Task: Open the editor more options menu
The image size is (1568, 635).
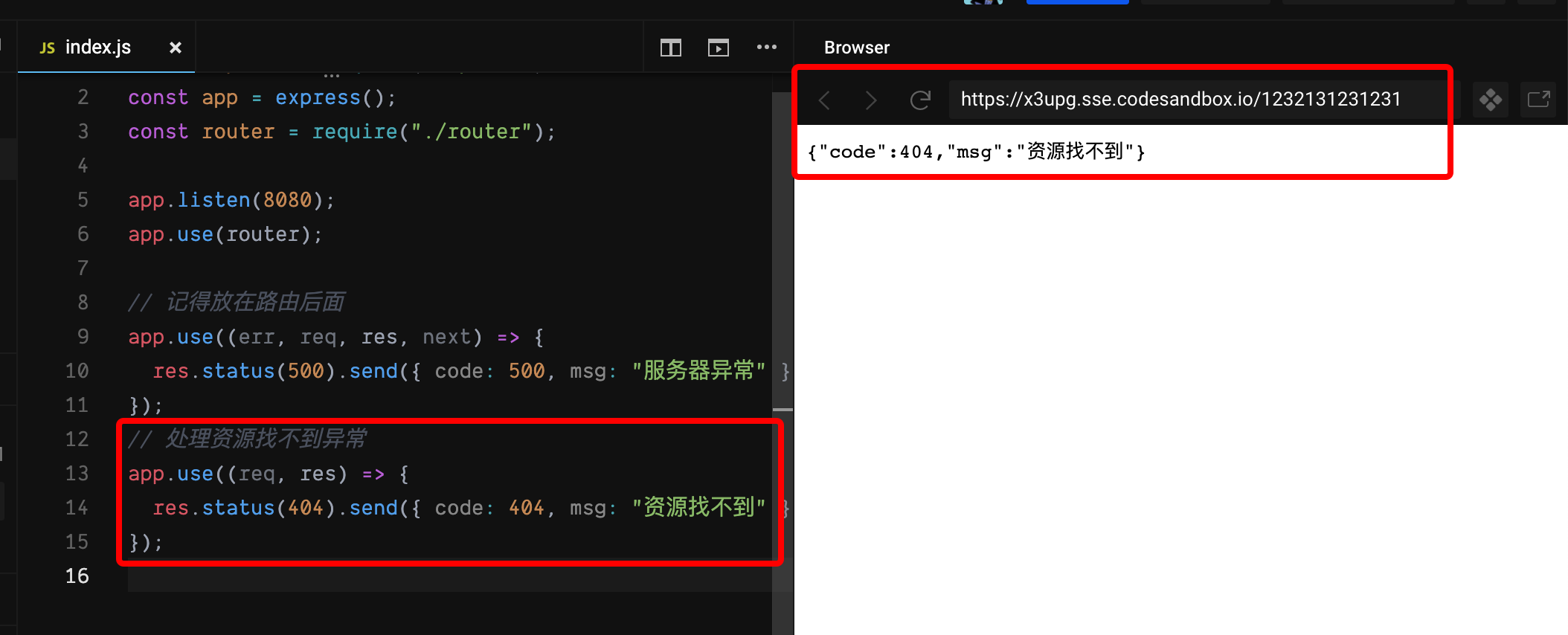Action: (766, 48)
